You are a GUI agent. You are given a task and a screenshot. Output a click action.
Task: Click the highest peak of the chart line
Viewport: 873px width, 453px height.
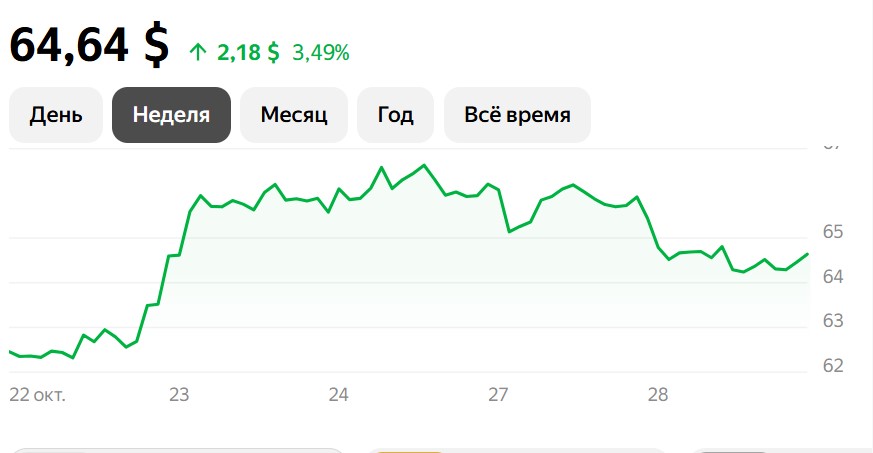pos(424,165)
